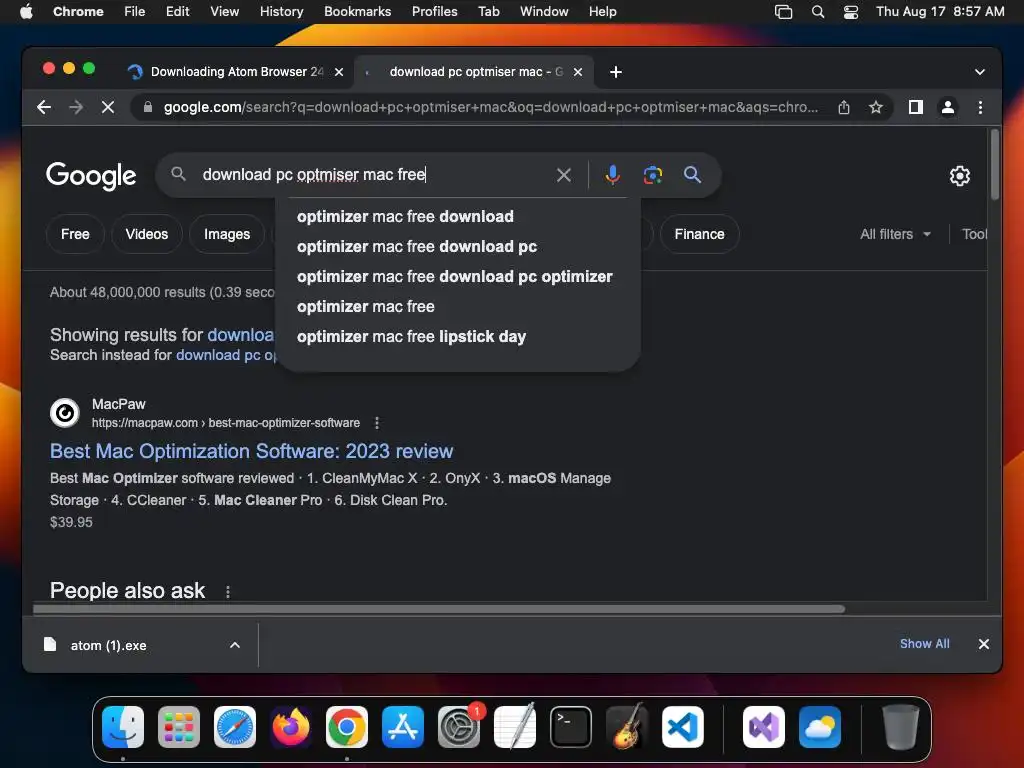1024x768 pixels.
Task: Open the File menu
Action: 135,12
